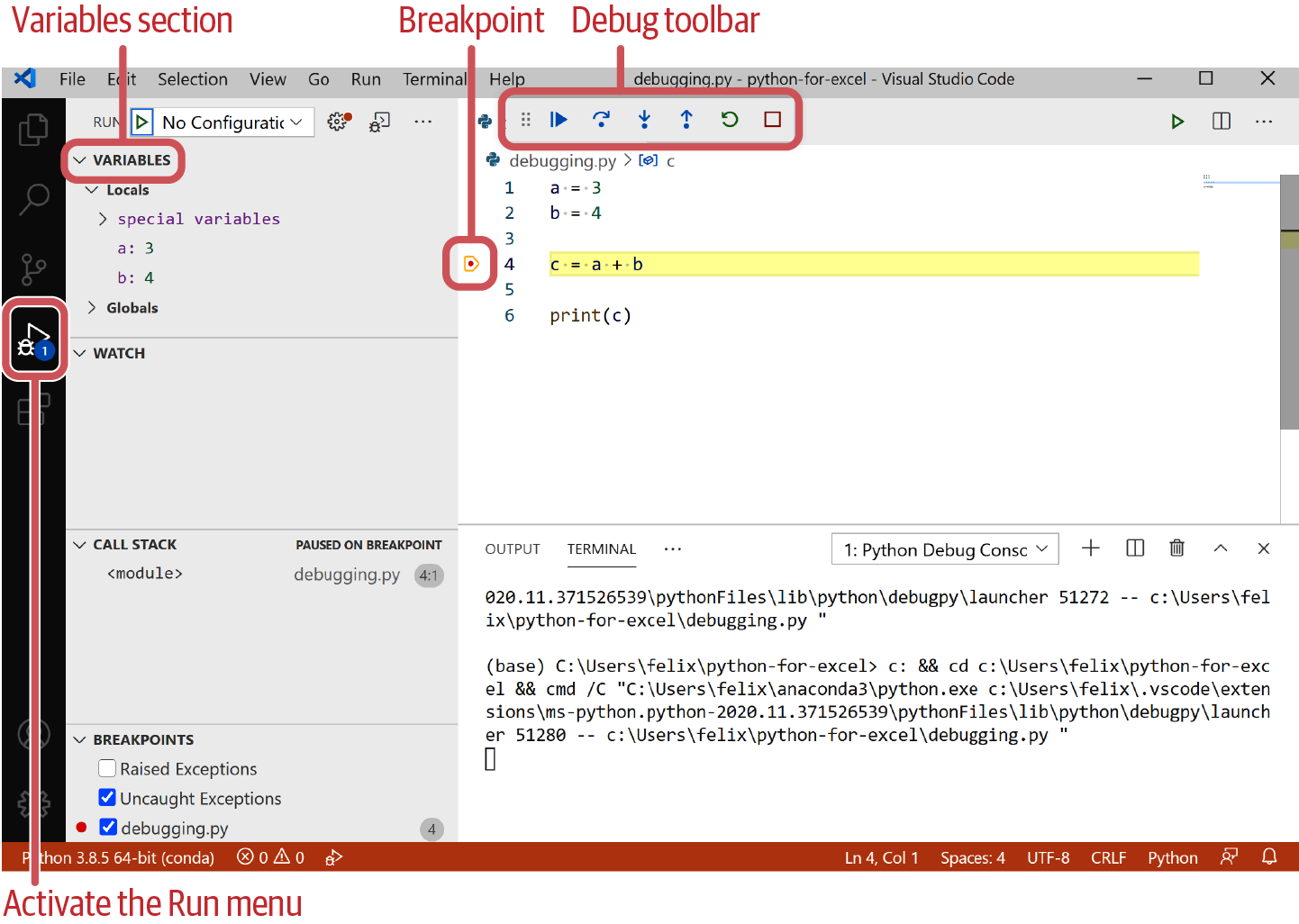Click the debug launch icon in status bar
The image size is (1299, 924).
click(333, 857)
